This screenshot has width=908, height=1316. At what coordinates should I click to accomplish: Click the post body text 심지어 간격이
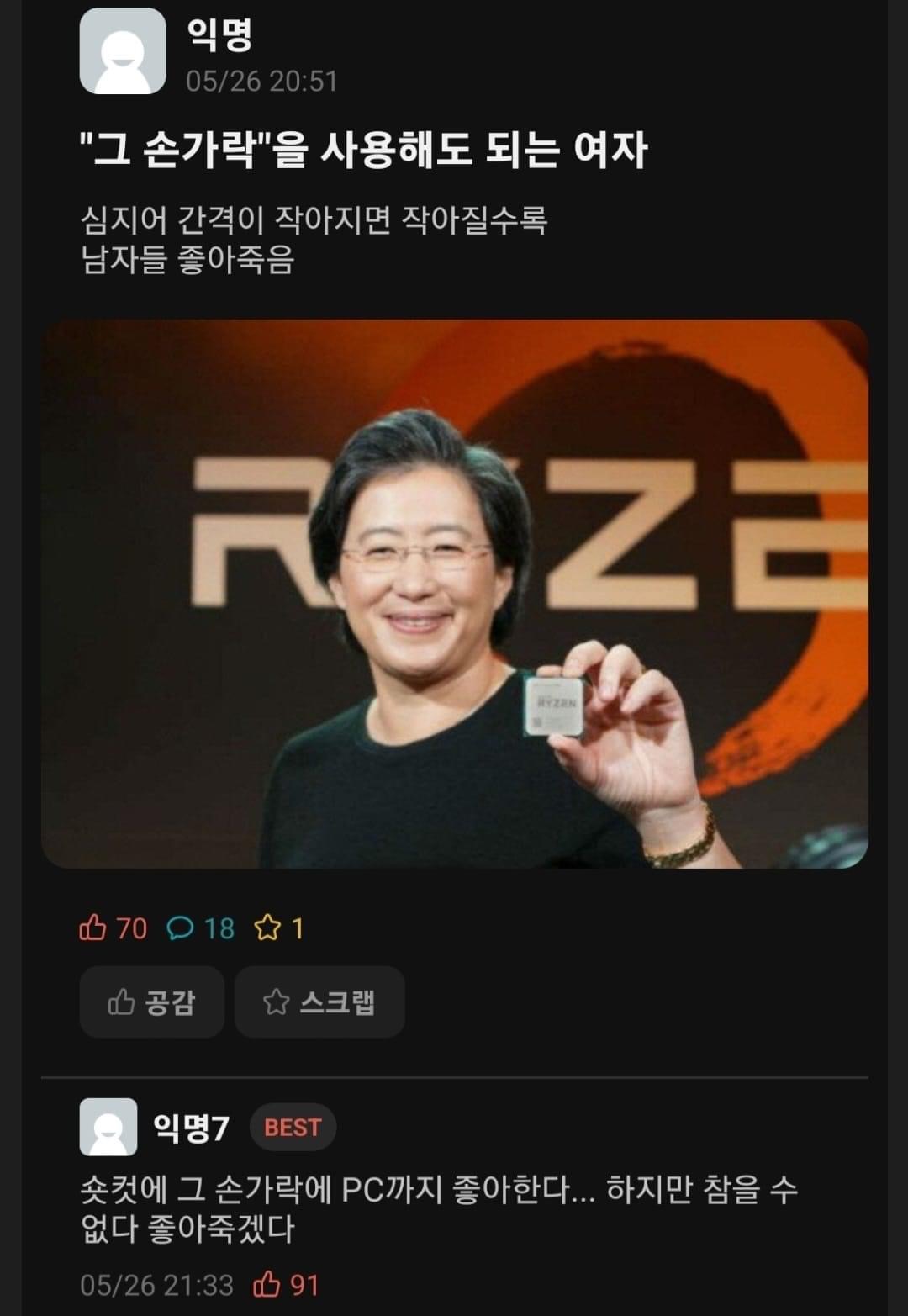pyautogui.click(x=314, y=240)
